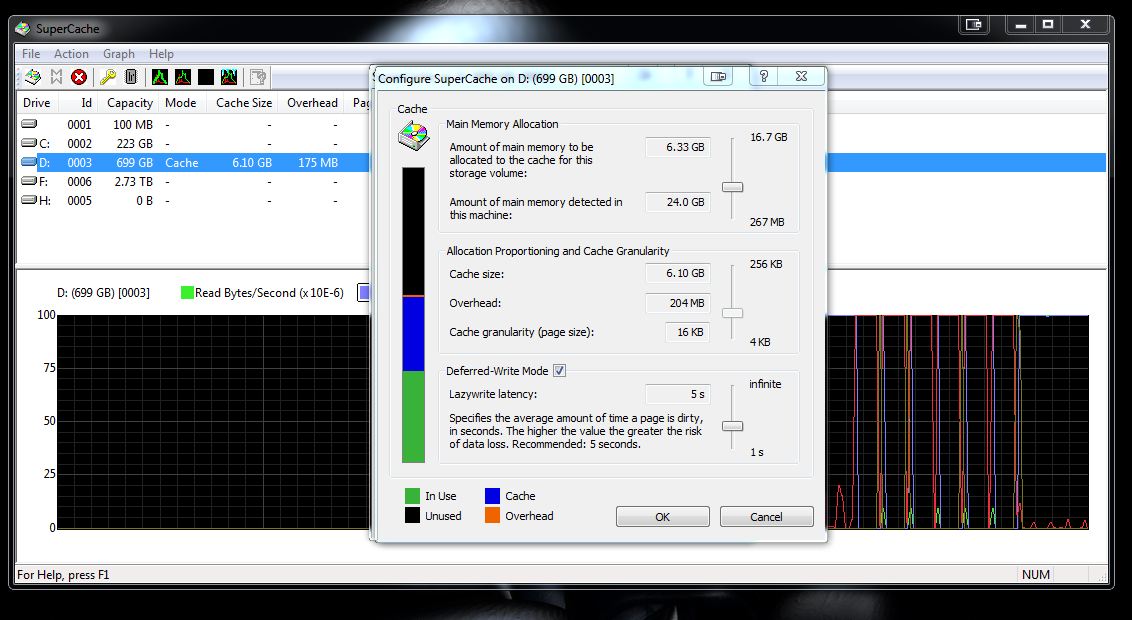The height and width of the screenshot is (620, 1132).
Task: Click the F: drive icon in the list
Action: (x=29, y=181)
